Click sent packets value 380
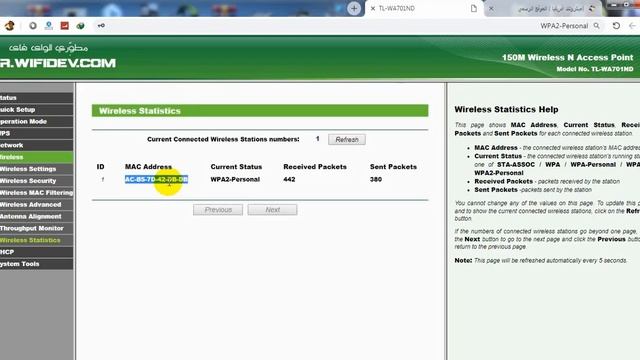The width and height of the screenshot is (640, 360). click(376, 179)
